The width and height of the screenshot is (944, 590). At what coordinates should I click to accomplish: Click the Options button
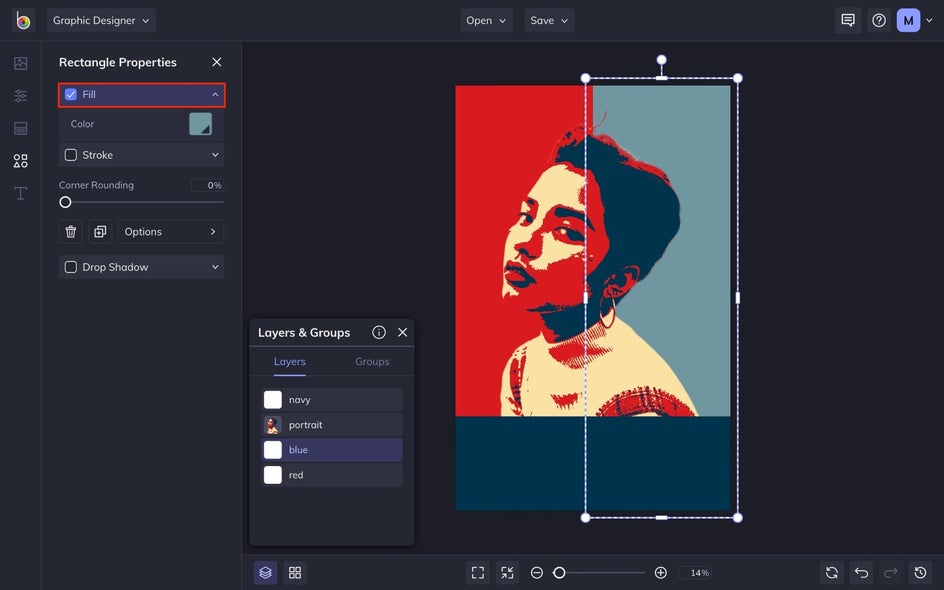tap(170, 232)
